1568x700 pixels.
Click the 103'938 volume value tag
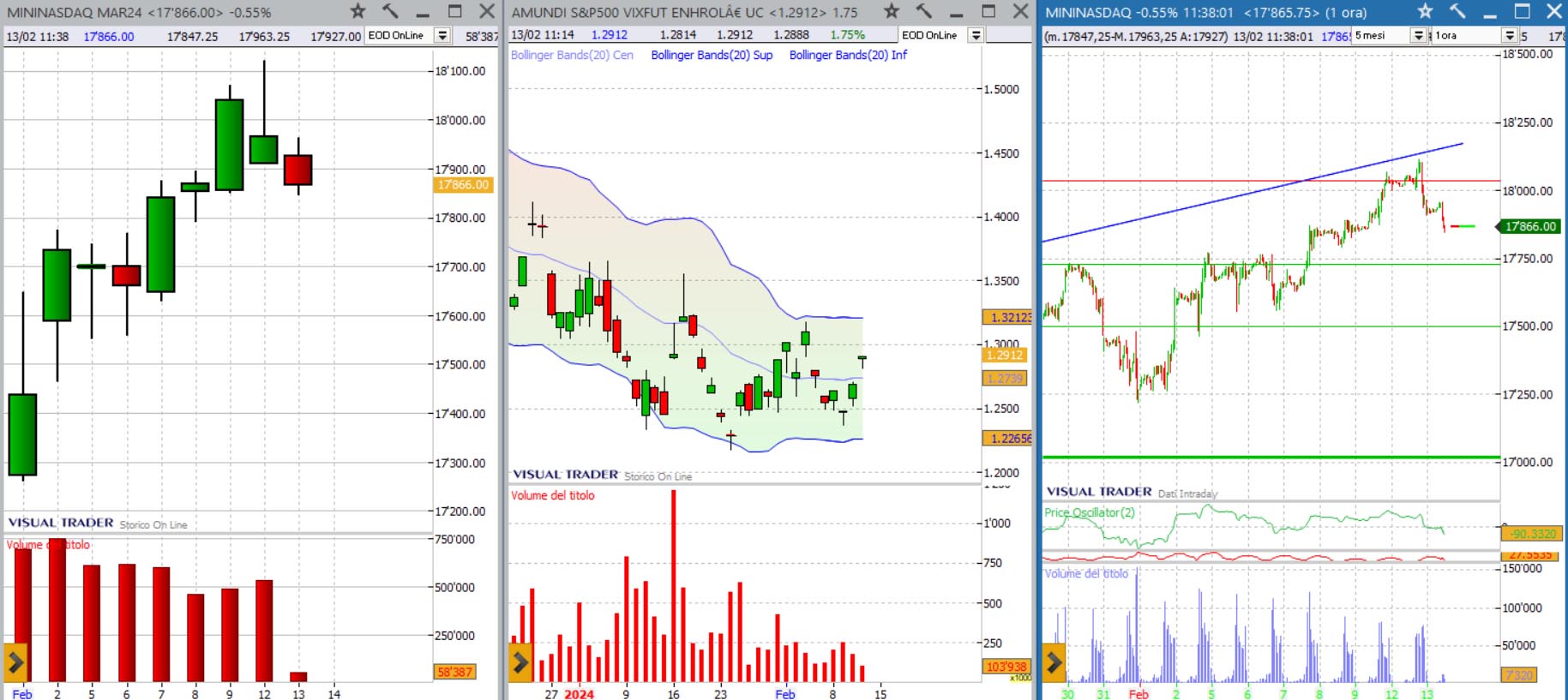pos(1006,667)
